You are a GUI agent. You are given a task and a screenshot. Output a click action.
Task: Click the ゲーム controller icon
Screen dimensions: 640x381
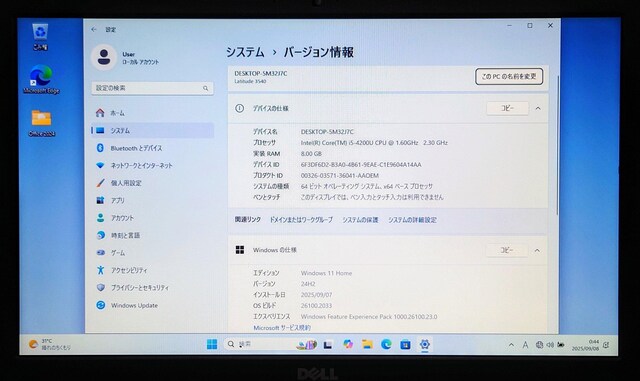pyautogui.click(x=100, y=253)
